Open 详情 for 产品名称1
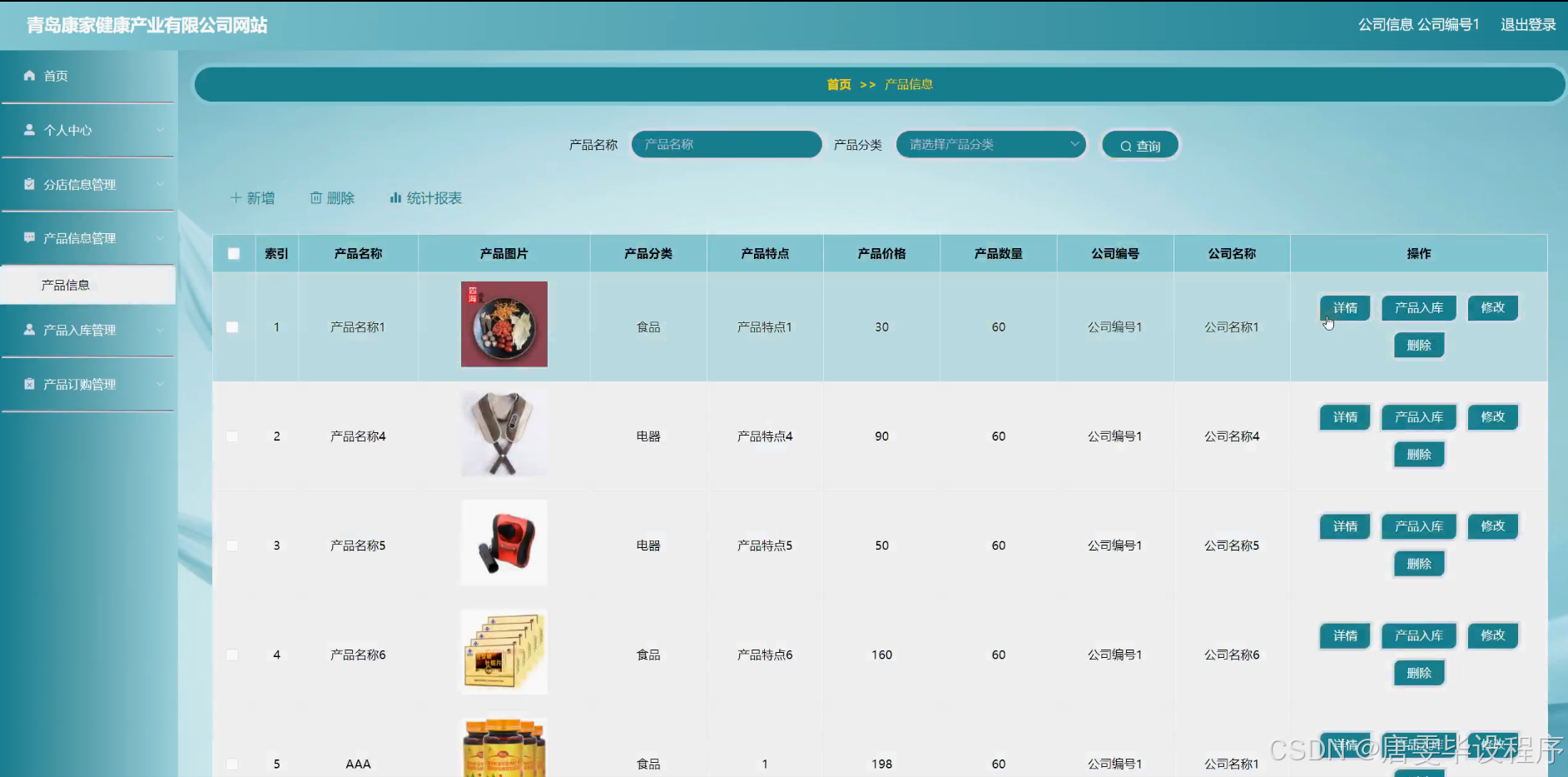The width and height of the screenshot is (1568, 777). [x=1345, y=308]
